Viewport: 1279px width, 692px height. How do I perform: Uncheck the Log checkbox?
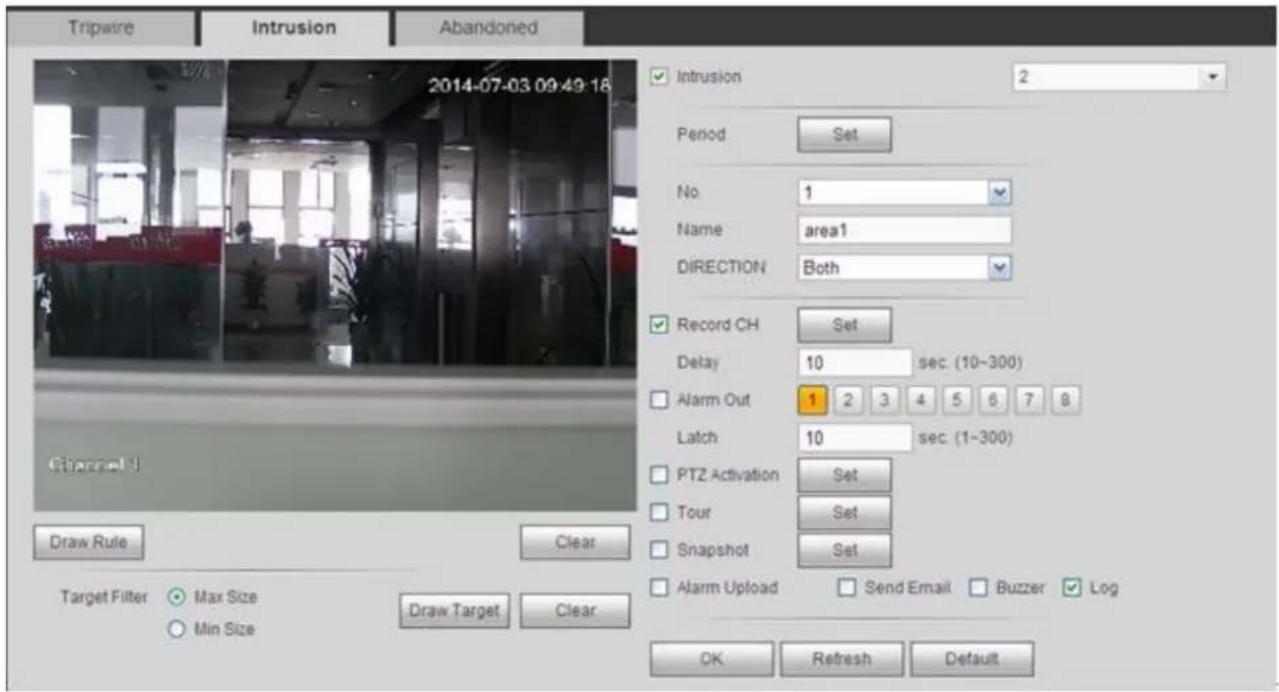click(1072, 588)
